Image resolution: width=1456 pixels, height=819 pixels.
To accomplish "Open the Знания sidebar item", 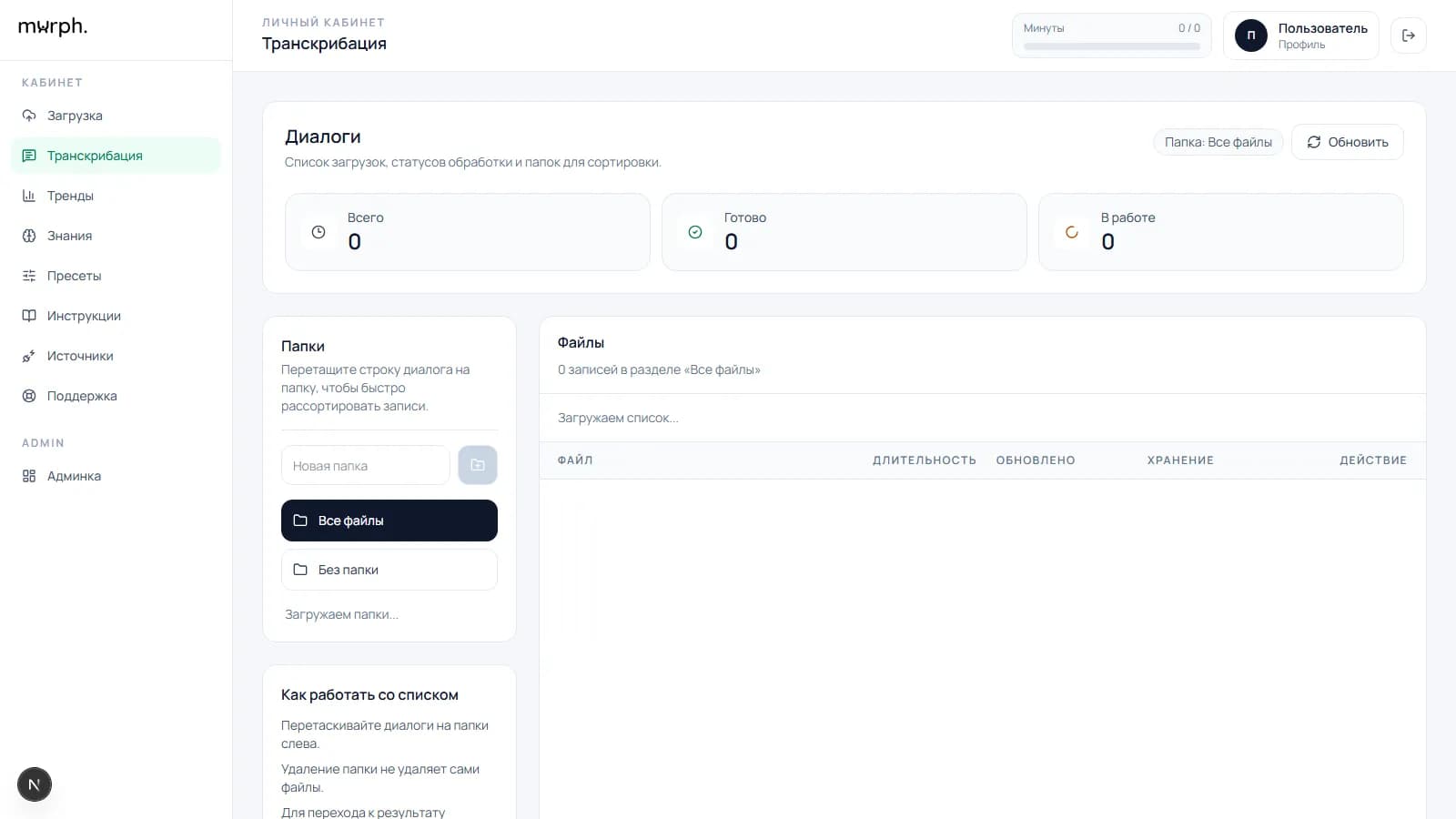I will (69, 236).
